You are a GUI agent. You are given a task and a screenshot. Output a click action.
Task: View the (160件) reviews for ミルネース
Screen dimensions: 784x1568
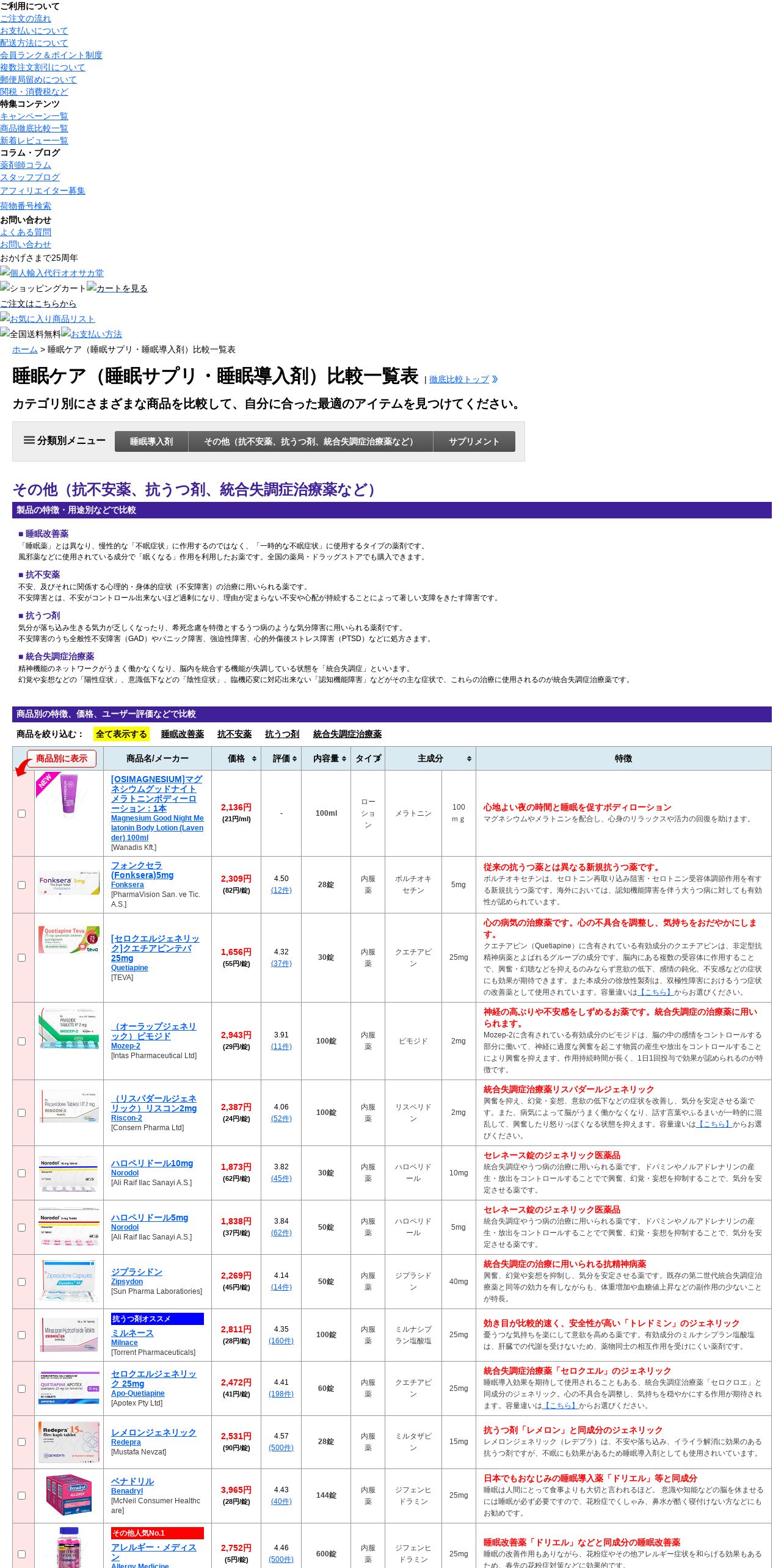(281, 1340)
